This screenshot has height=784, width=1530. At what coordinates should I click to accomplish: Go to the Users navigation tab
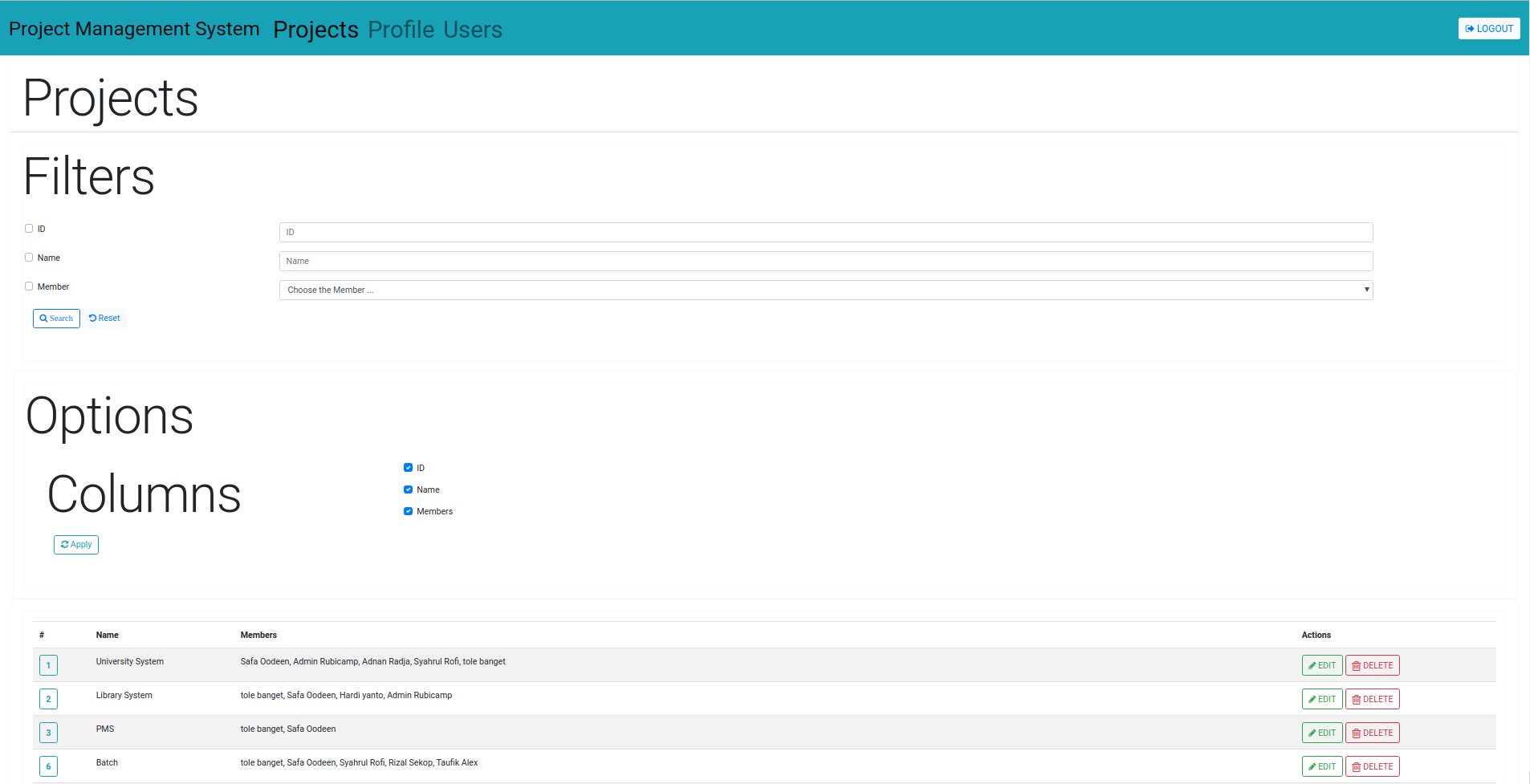click(472, 30)
